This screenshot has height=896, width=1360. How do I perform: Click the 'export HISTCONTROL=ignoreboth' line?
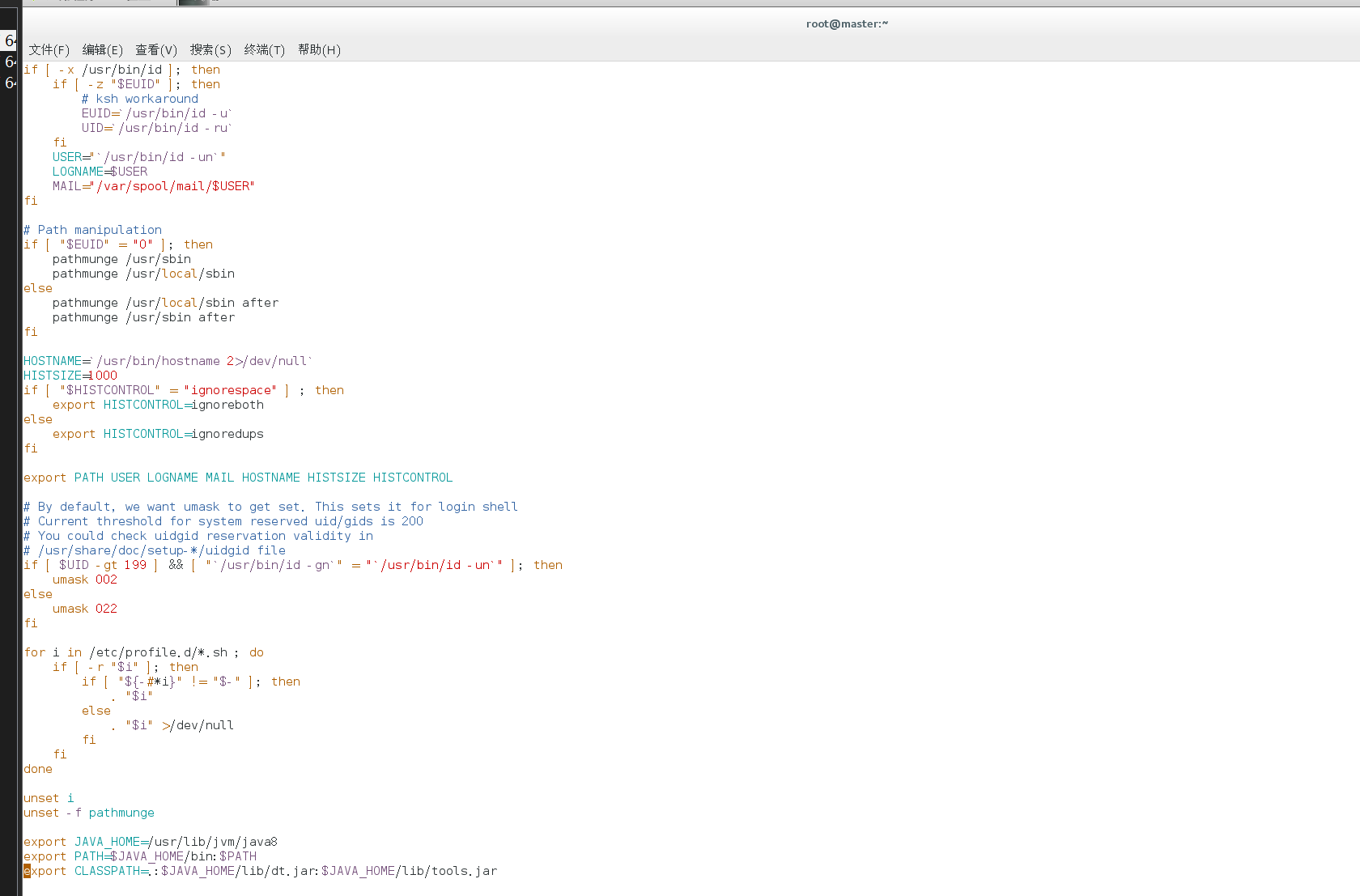[x=159, y=405]
